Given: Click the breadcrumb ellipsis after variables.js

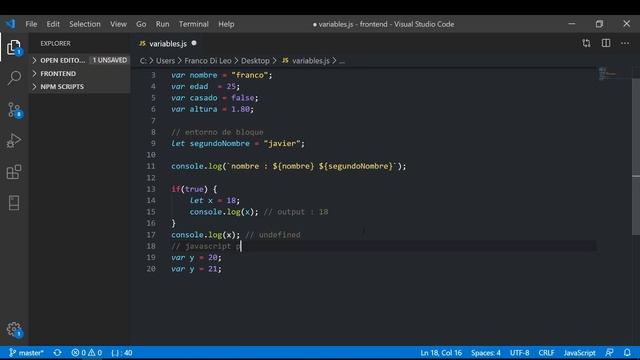Looking at the screenshot, I should pos(342,61).
